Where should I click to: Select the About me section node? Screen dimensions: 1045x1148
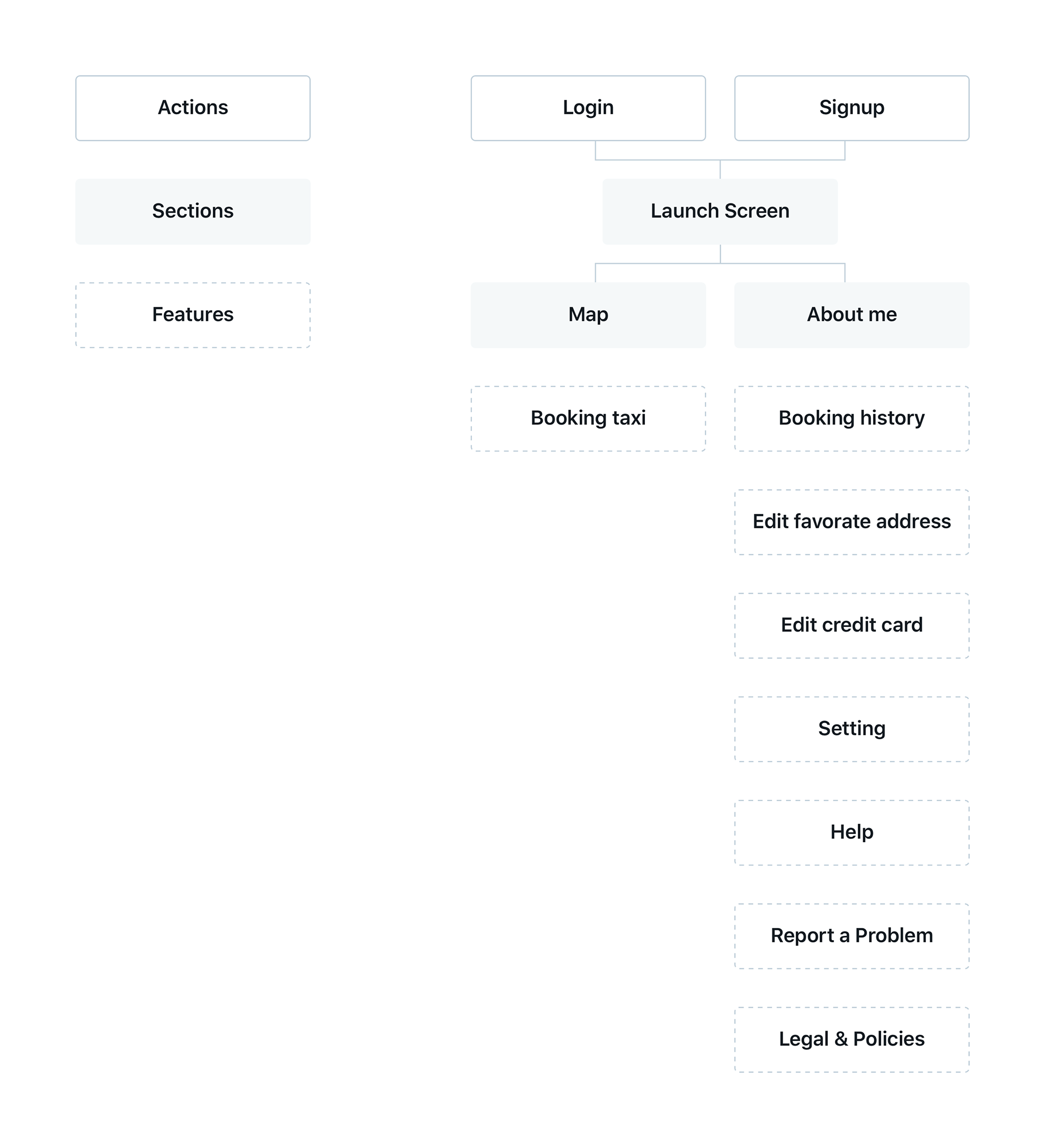click(x=851, y=315)
